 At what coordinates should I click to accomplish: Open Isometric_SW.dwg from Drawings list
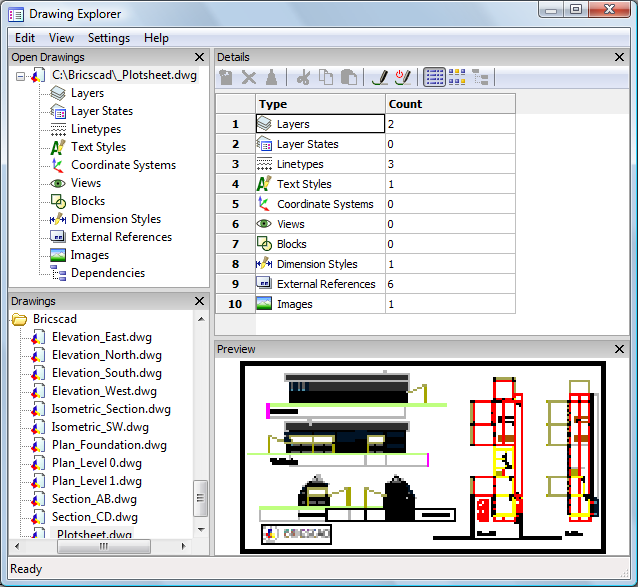[100, 427]
